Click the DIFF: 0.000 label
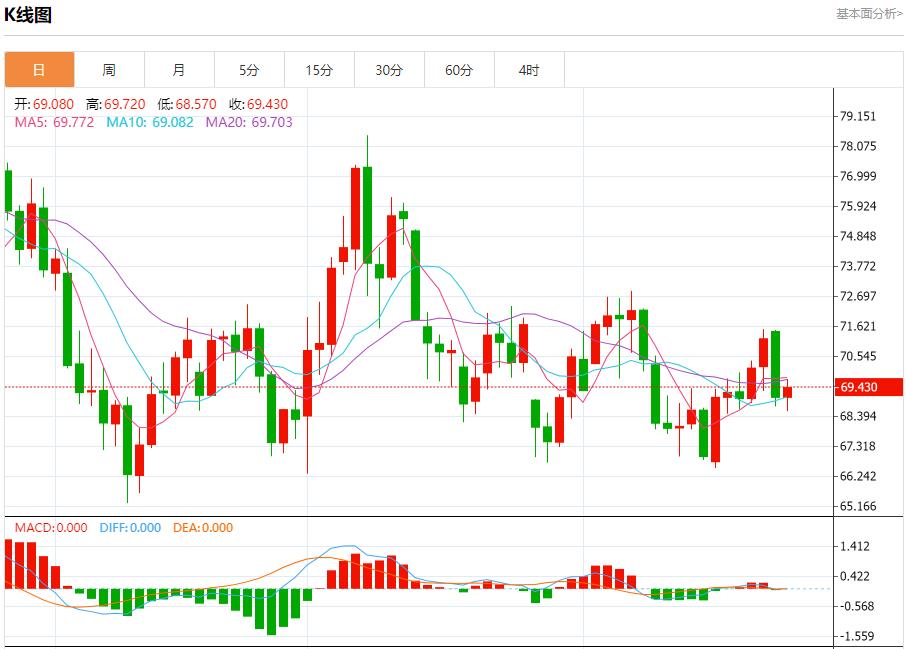Screen dimensions: 906x649 [x=130, y=528]
